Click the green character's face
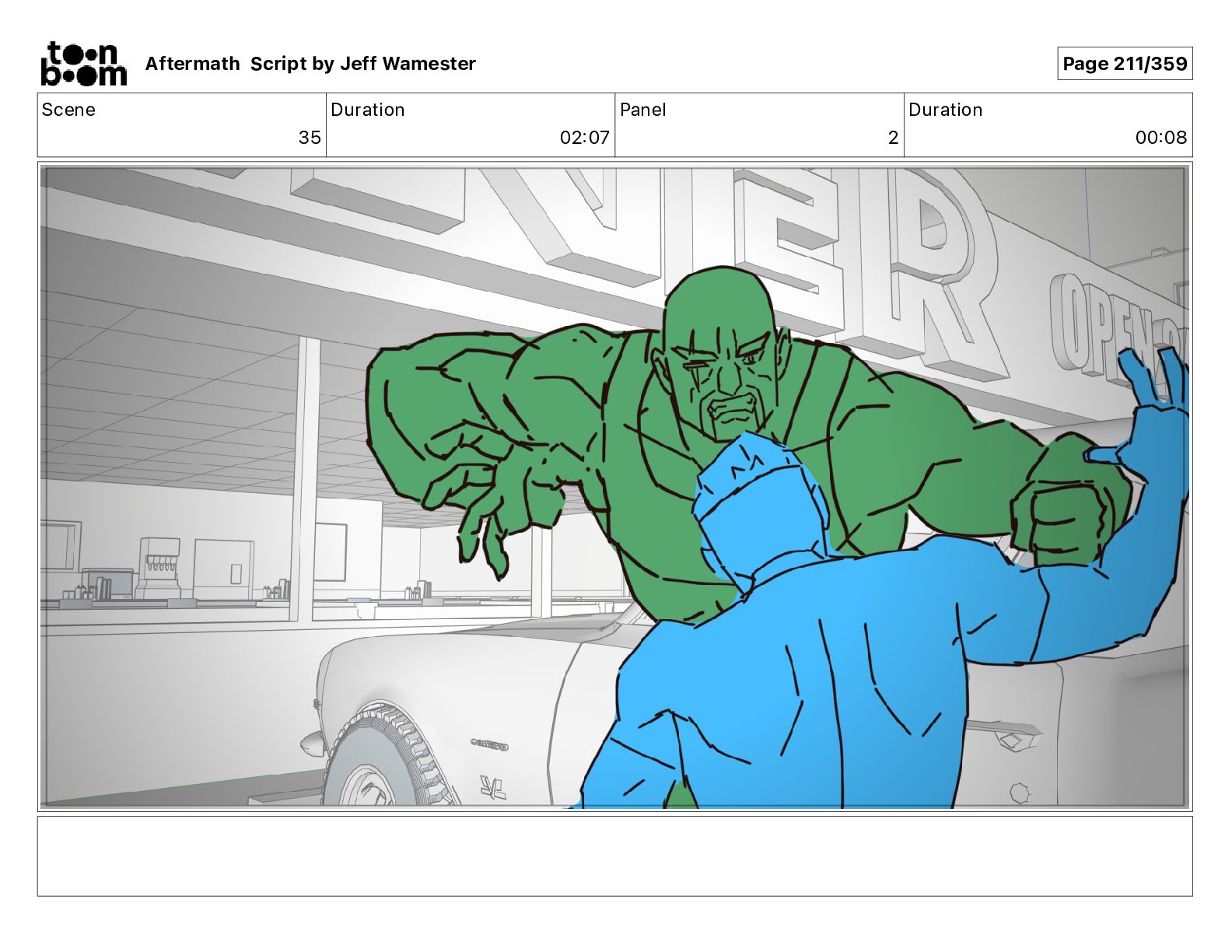 click(x=727, y=373)
